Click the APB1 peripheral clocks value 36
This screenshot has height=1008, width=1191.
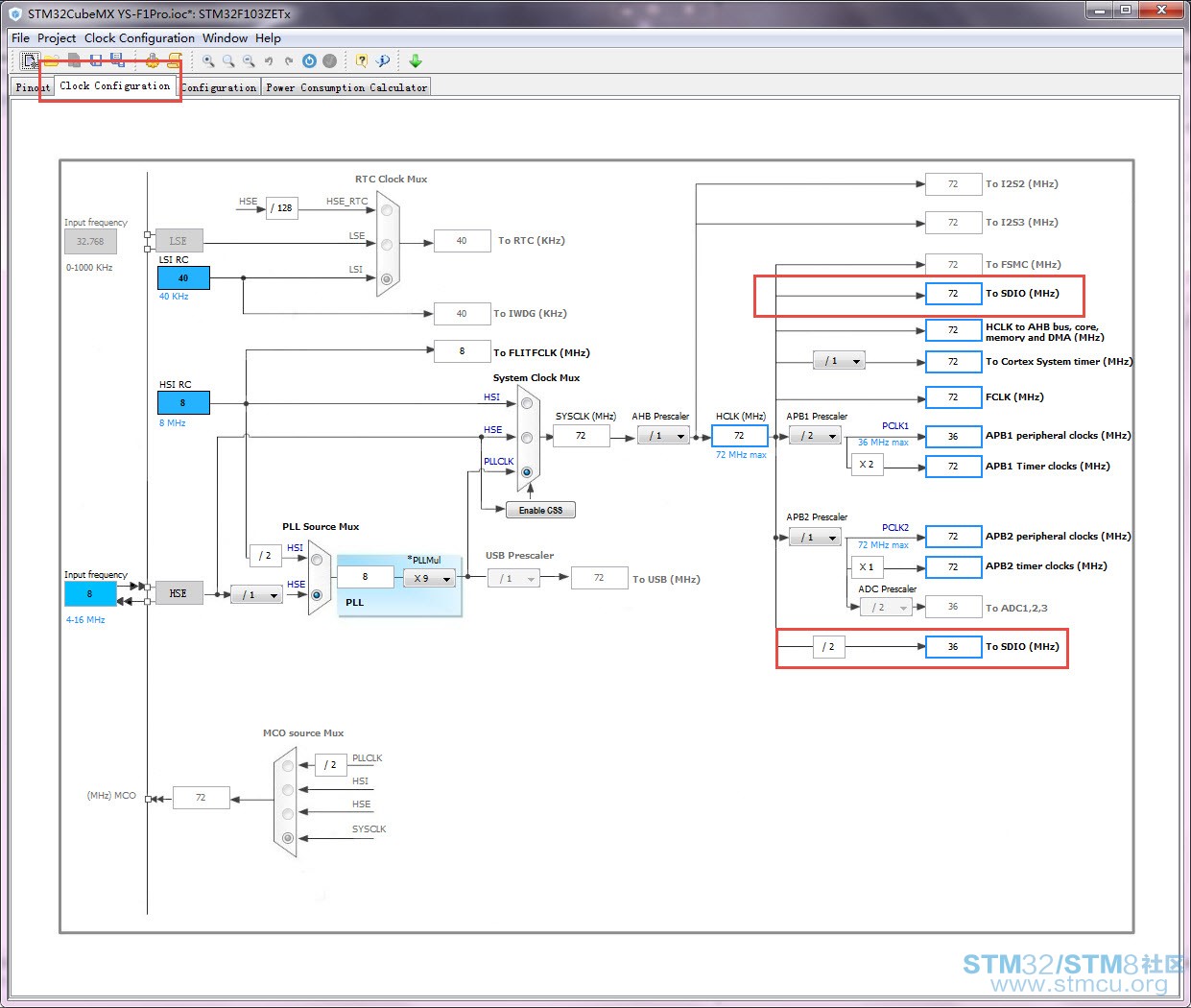(x=953, y=436)
